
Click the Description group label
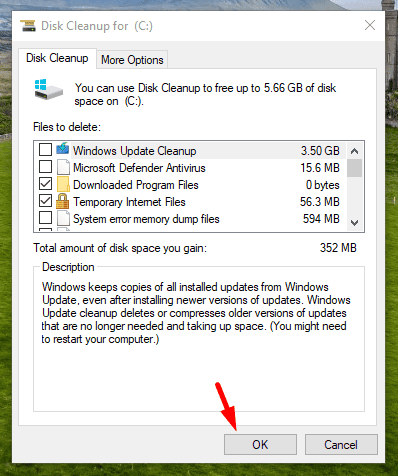point(68,267)
